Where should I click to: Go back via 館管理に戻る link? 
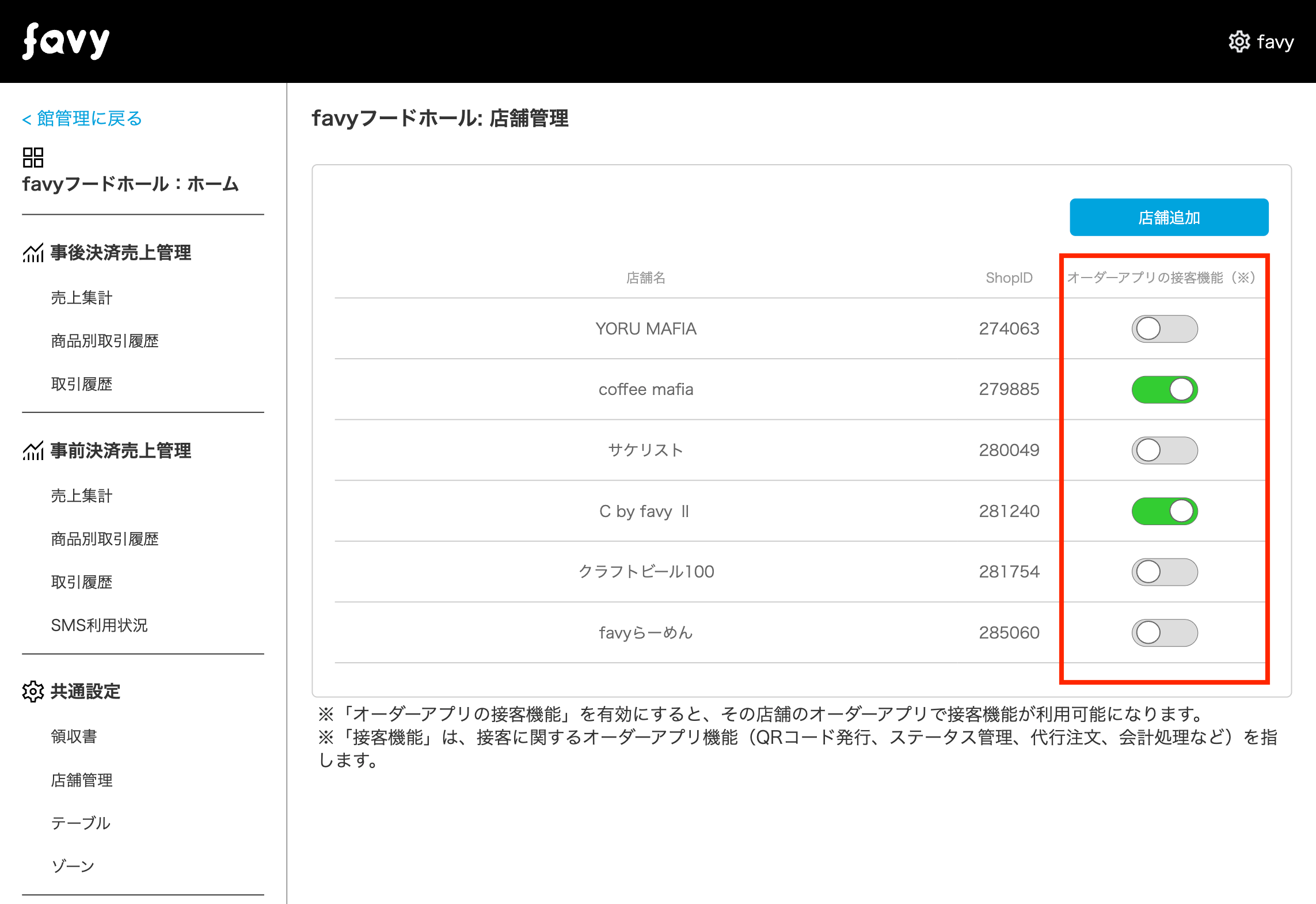click(82, 119)
